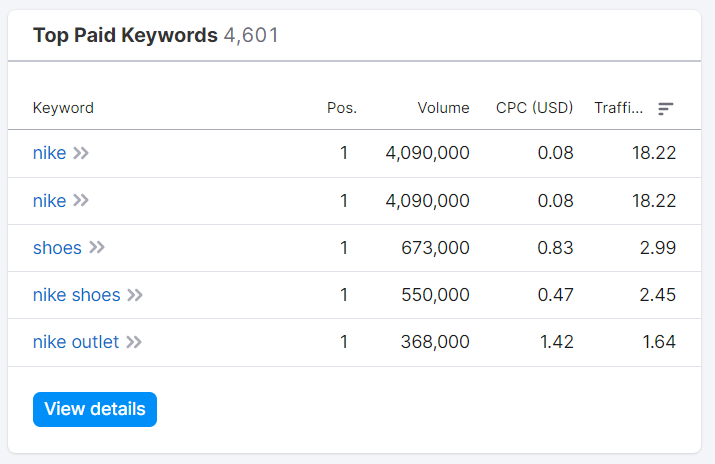Sort by the CPC (USD) column header
This screenshot has height=464, width=715.
click(x=534, y=108)
